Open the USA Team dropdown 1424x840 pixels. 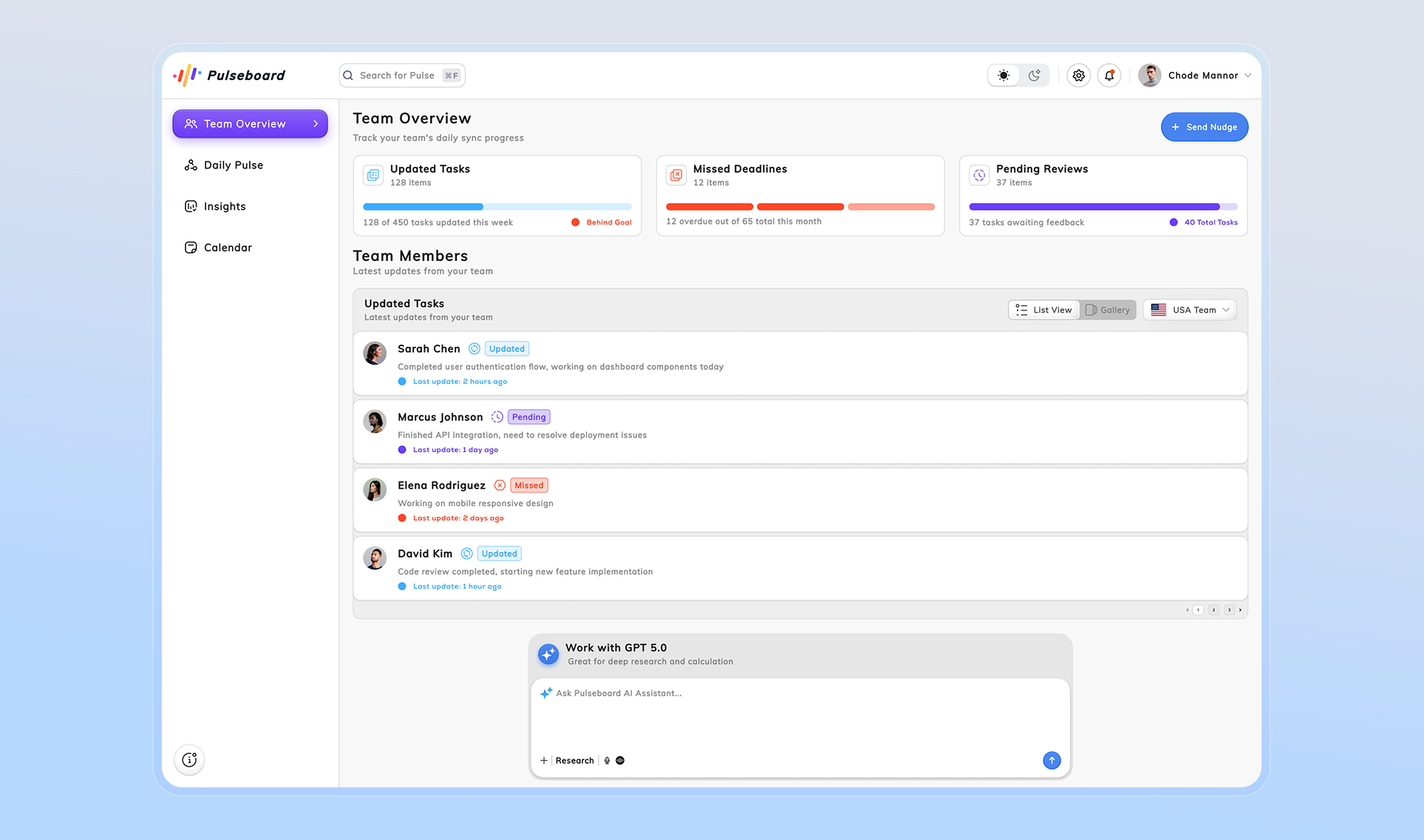pos(1190,309)
